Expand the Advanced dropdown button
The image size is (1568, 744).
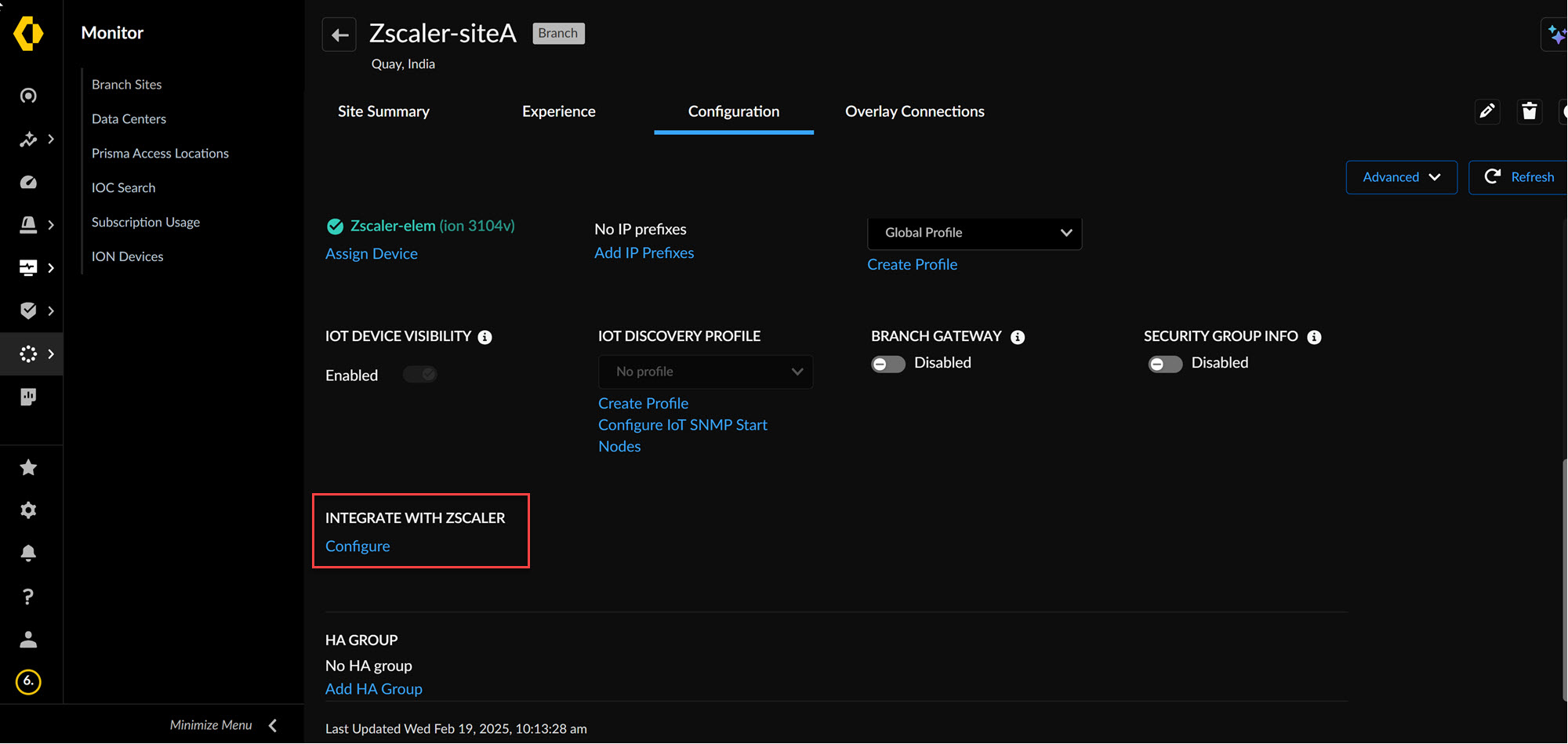[1401, 177]
